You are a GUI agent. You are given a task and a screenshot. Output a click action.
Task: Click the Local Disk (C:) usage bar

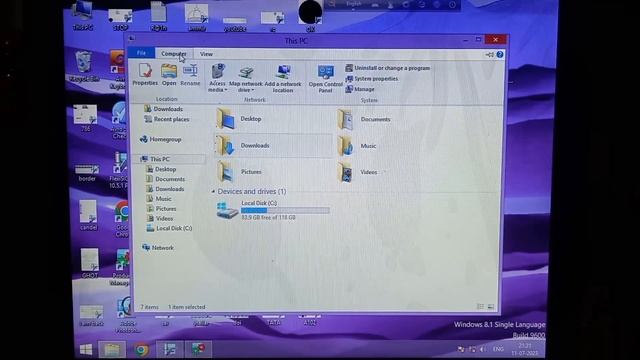(285, 210)
